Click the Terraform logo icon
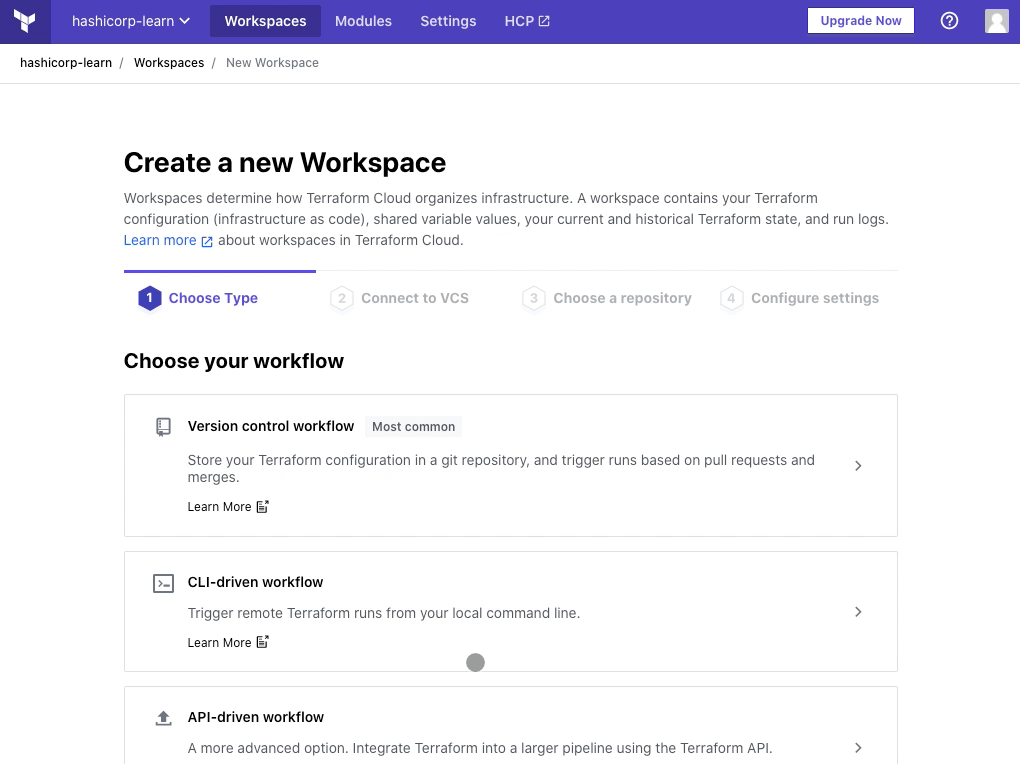 coord(25,21)
